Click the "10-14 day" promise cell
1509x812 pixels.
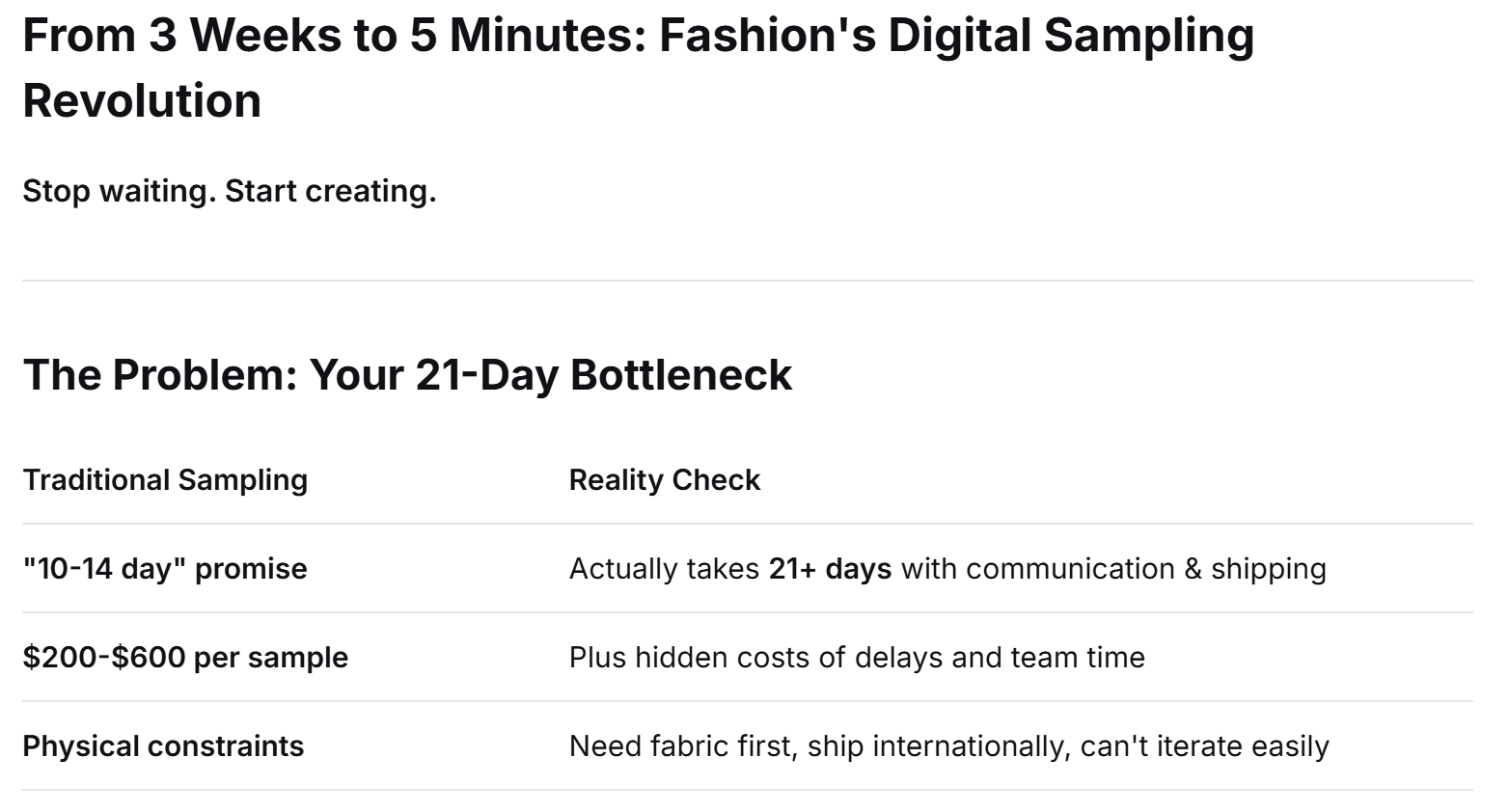[164, 569]
